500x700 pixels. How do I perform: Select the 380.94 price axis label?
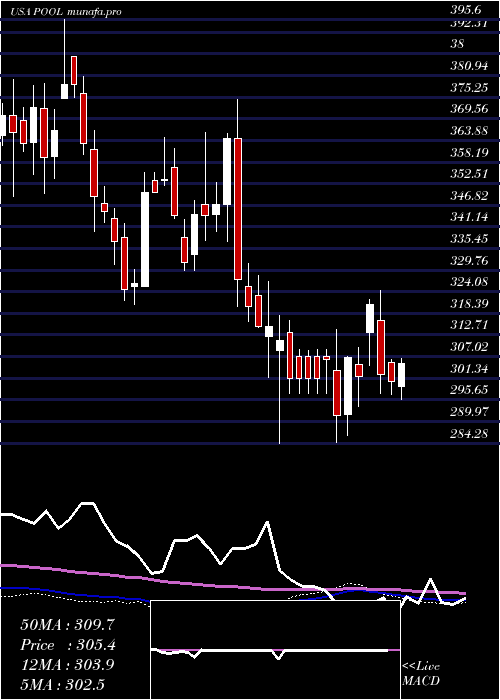point(469,67)
